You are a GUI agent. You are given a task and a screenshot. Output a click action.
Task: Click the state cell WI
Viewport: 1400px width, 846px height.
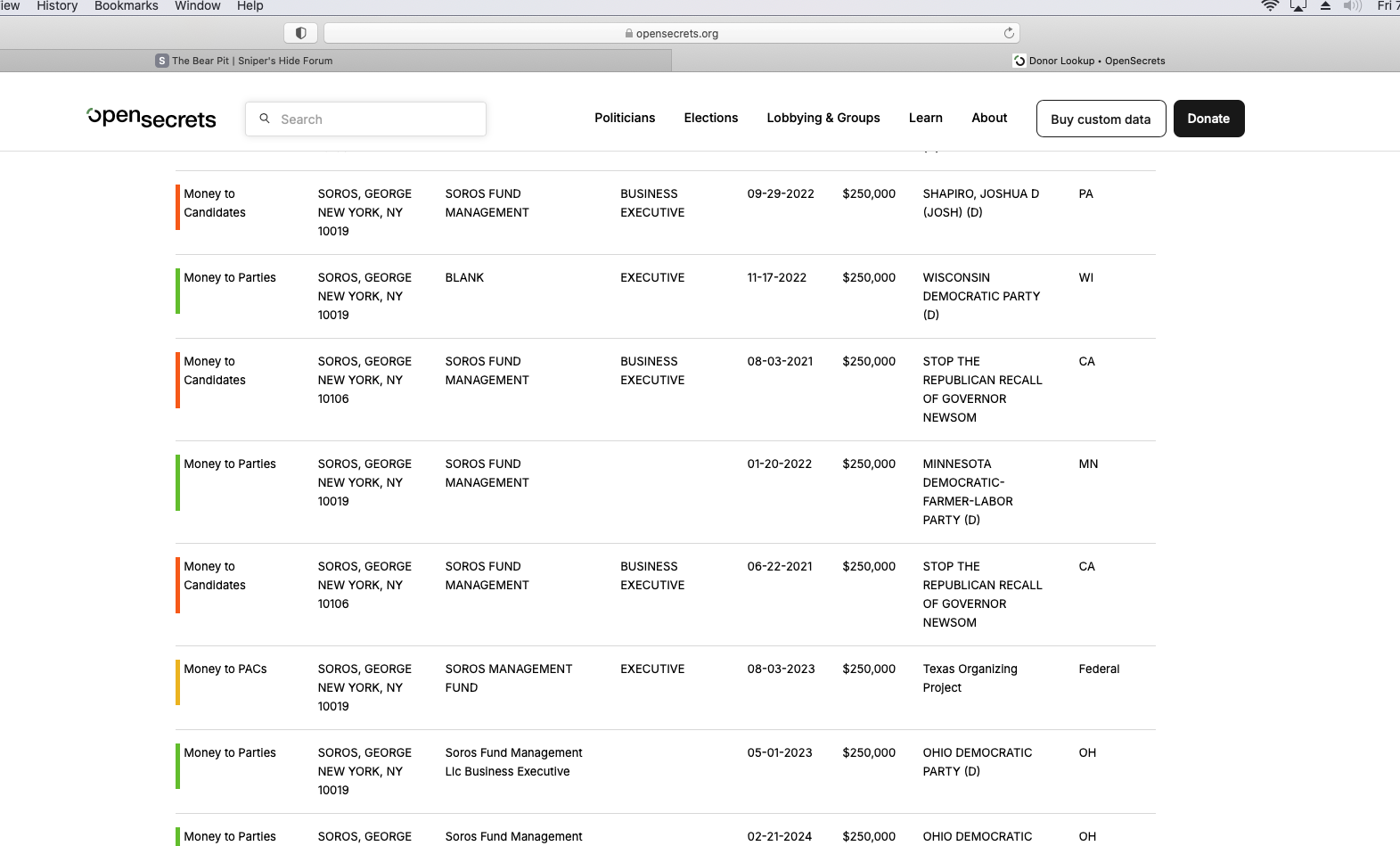click(1086, 277)
